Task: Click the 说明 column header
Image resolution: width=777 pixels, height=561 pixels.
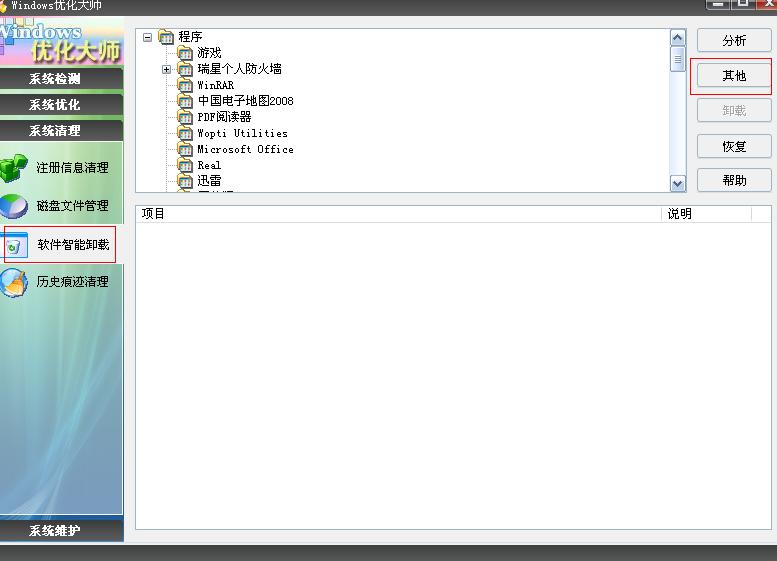Action: click(707, 214)
